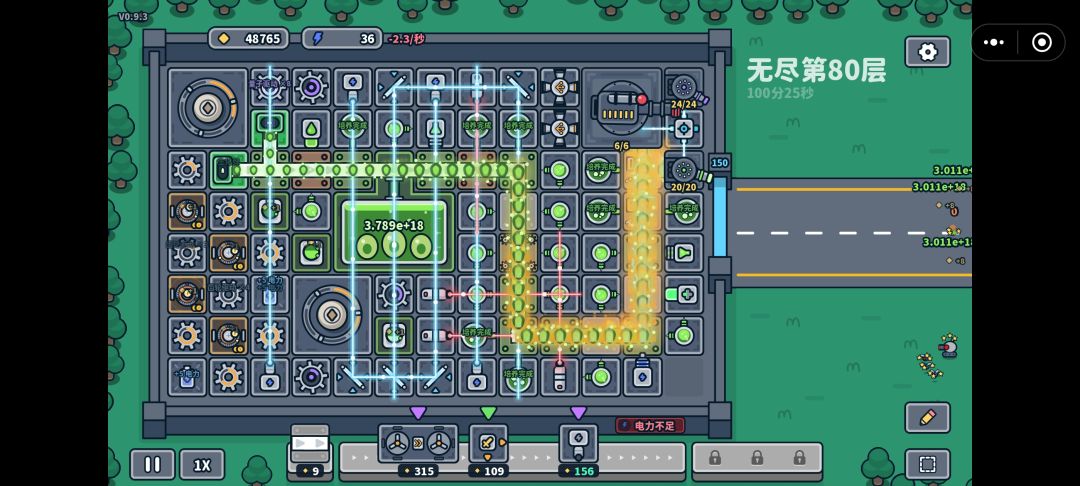1080x486 pixels.
Task: Buy the power generator costing 156
Action: tap(578, 444)
